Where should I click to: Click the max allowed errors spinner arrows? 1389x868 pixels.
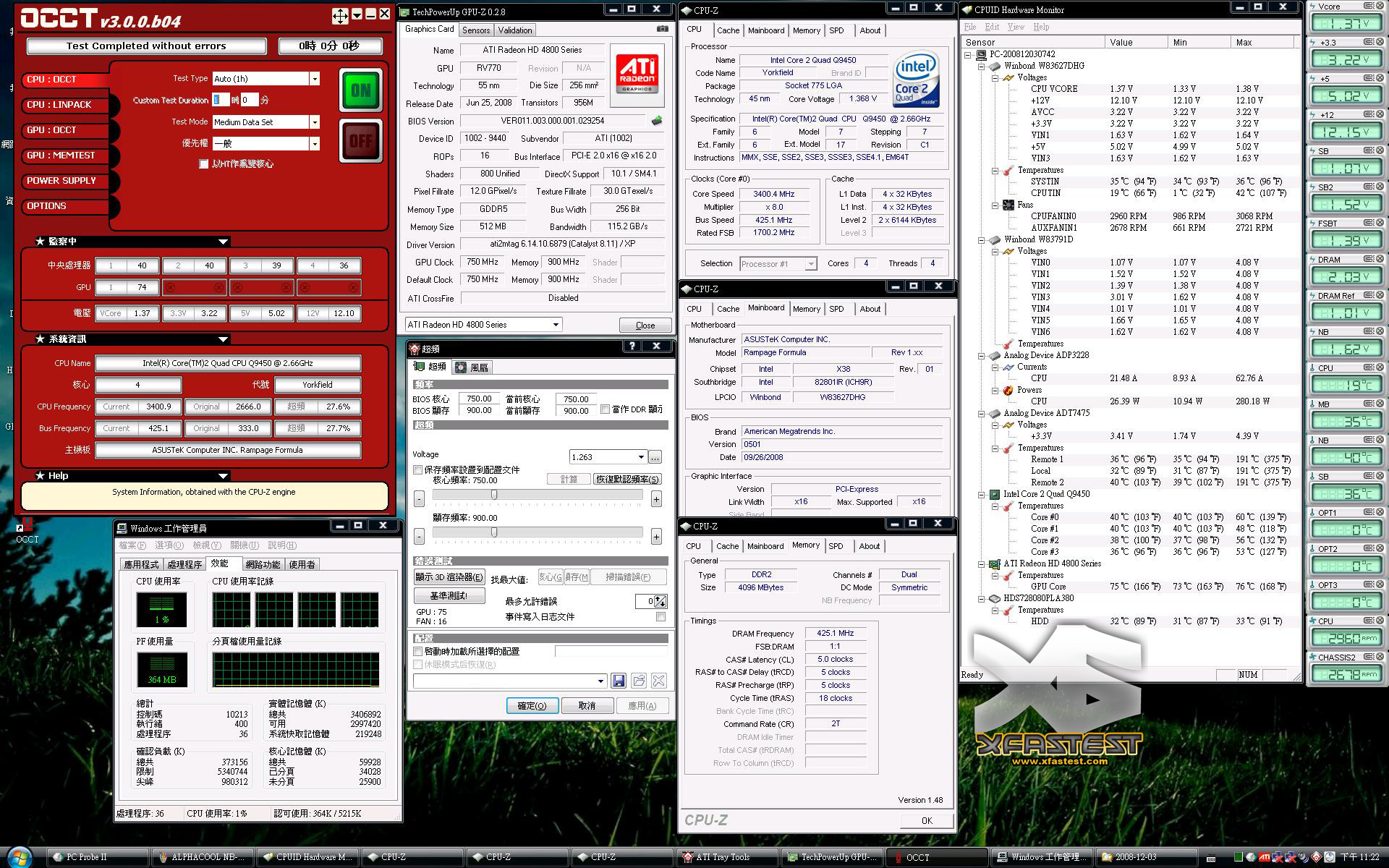[x=661, y=601]
